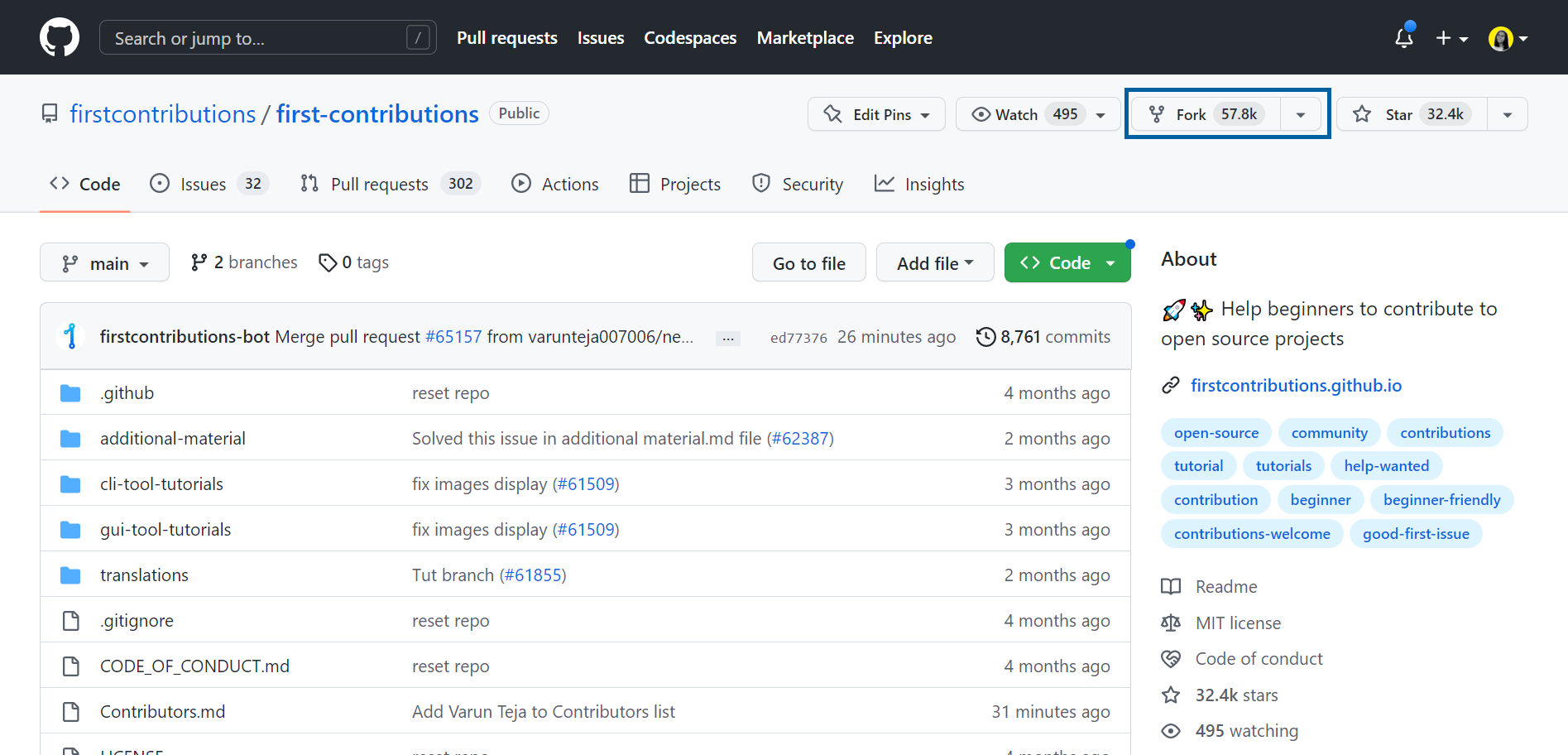Open the main branch selector

[104, 262]
